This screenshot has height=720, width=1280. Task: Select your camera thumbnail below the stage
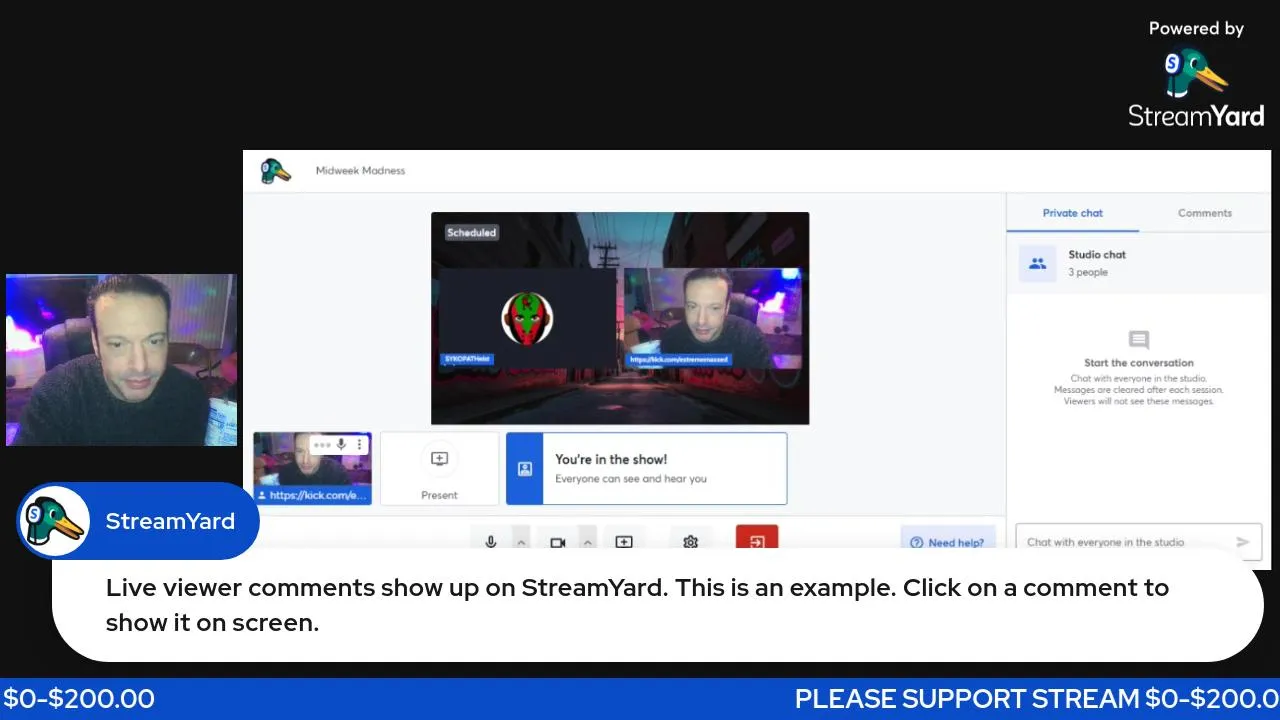[312, 468]
